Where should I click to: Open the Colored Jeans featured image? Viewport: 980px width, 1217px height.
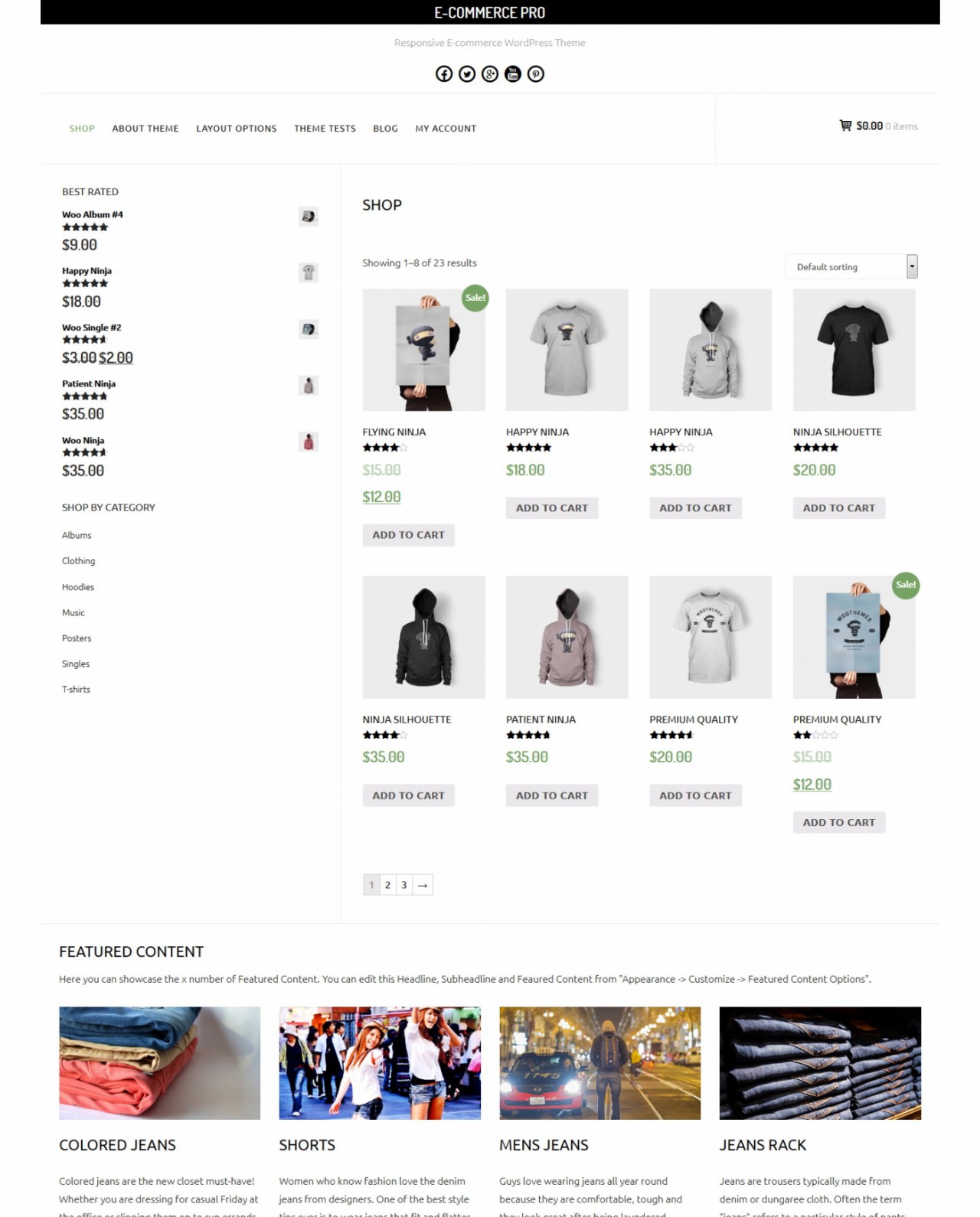click(x=160, y=1063)
